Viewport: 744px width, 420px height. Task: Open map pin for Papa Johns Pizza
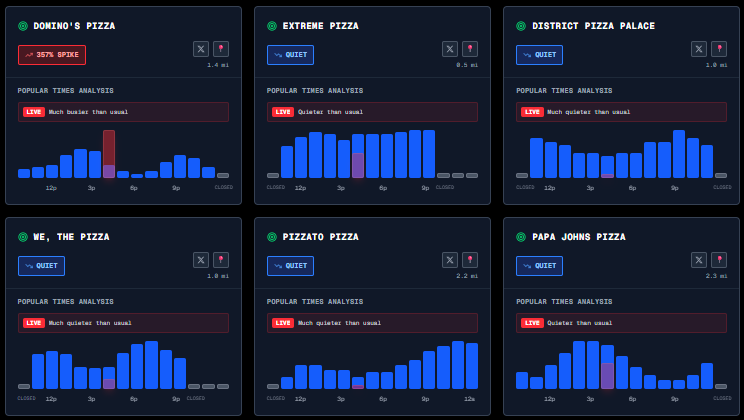718,260
